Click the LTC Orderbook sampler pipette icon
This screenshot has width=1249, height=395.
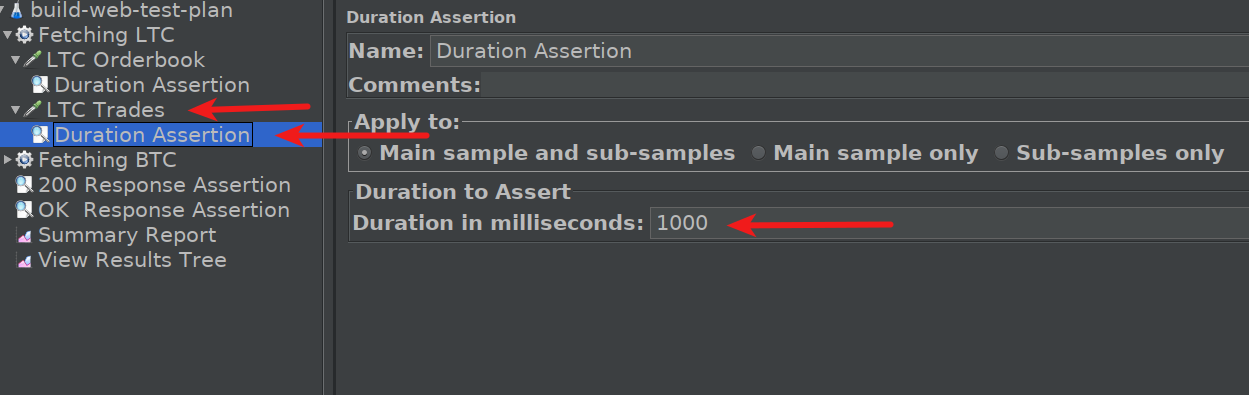(x=32, y=60)
